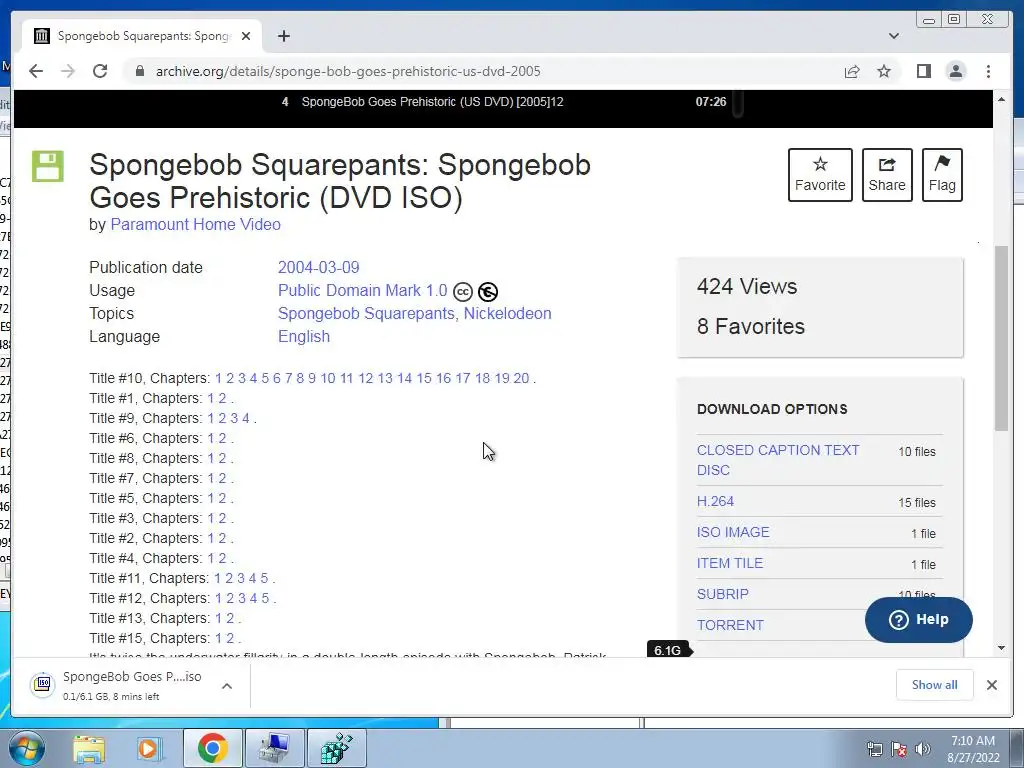Close the downloads bar
Viewport: 1024px width, 768px height.
pyautogui.click(x=991, y=684)
